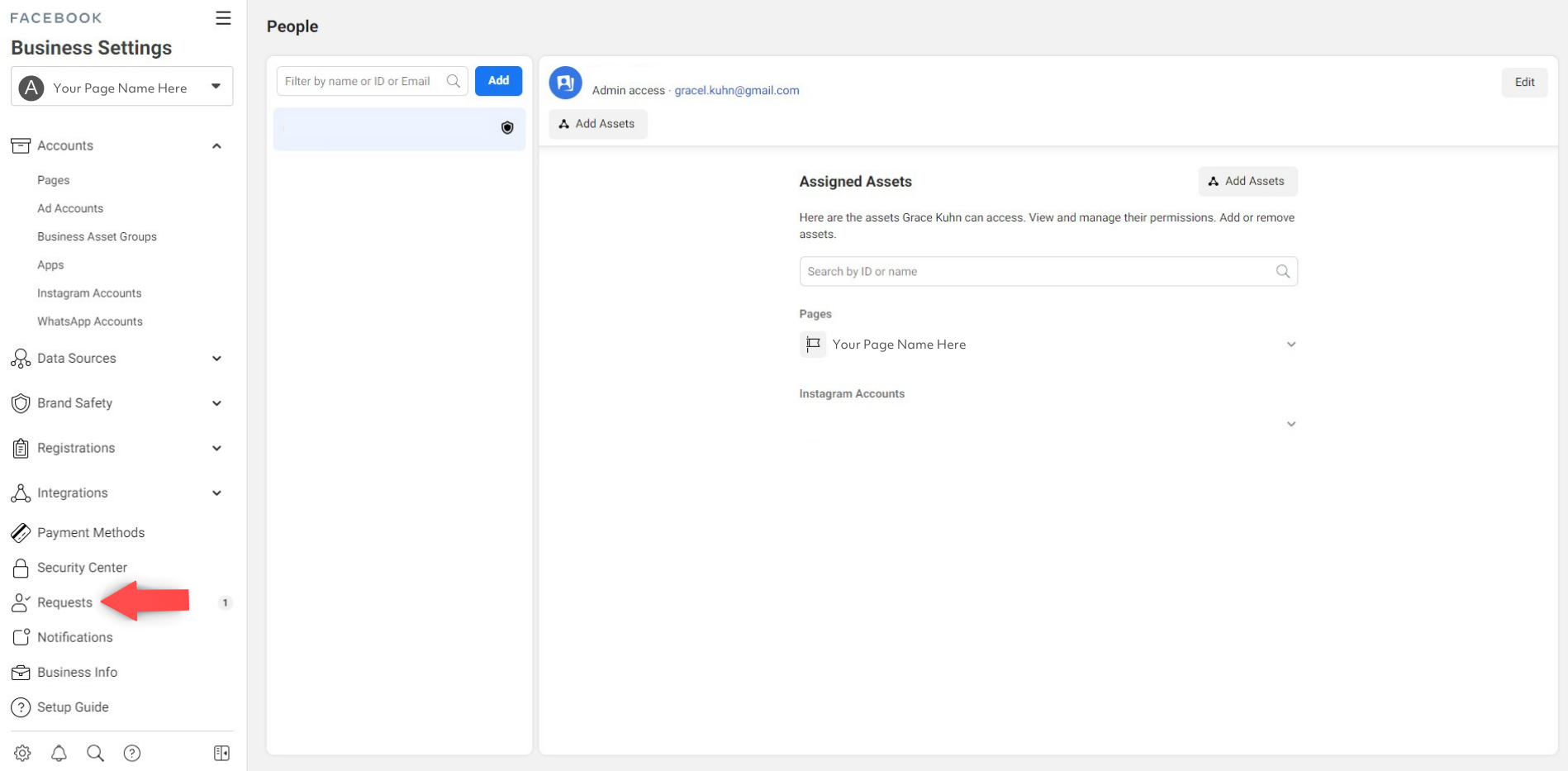The width and height of the screenshot is (1568, 771).
Task: Open the business account dropdown
Action: point(216,86)
